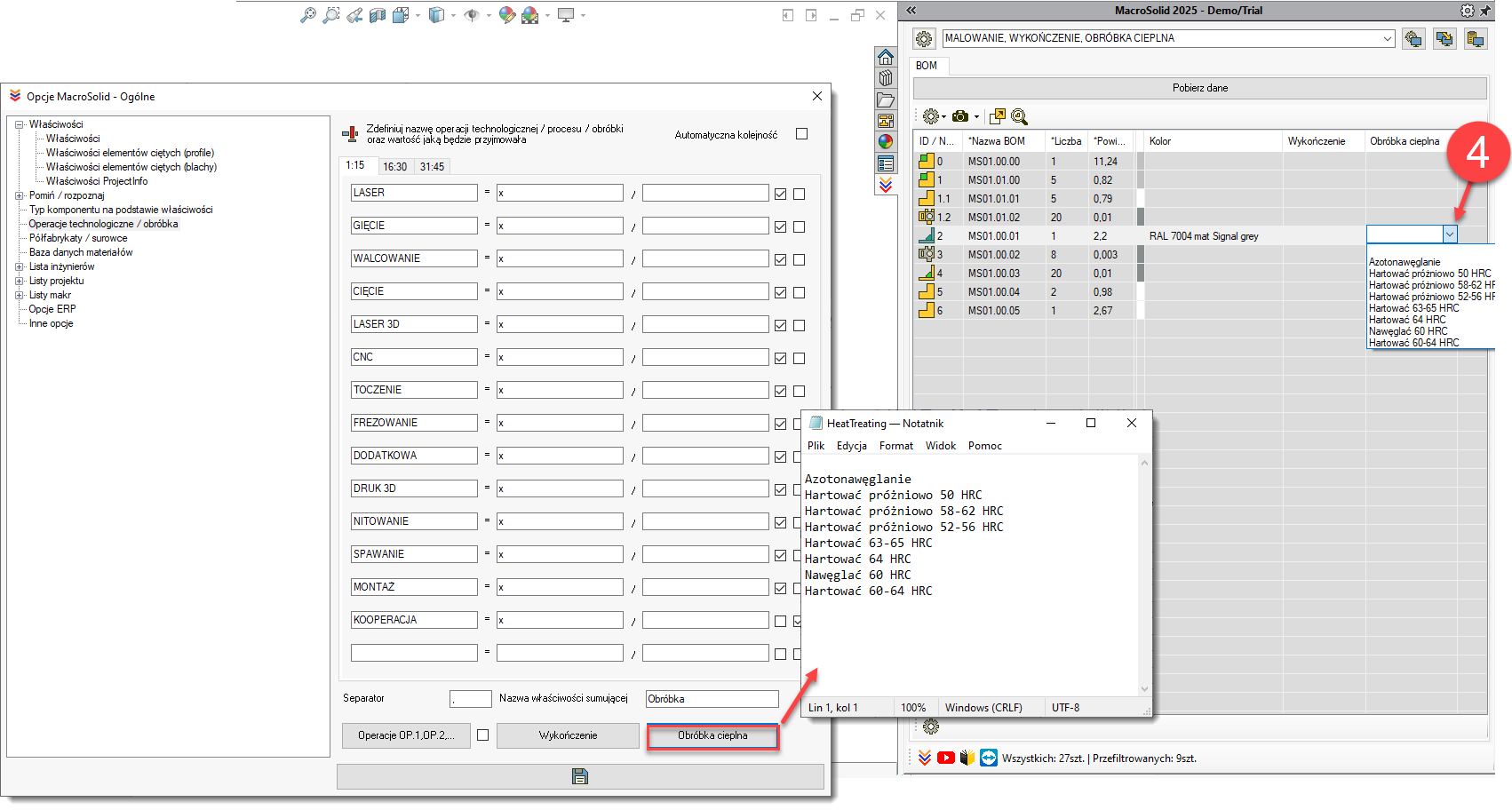Click the Apply Scene icon
This screenshot has height=810, width=1512.
(x=530, y=15)
